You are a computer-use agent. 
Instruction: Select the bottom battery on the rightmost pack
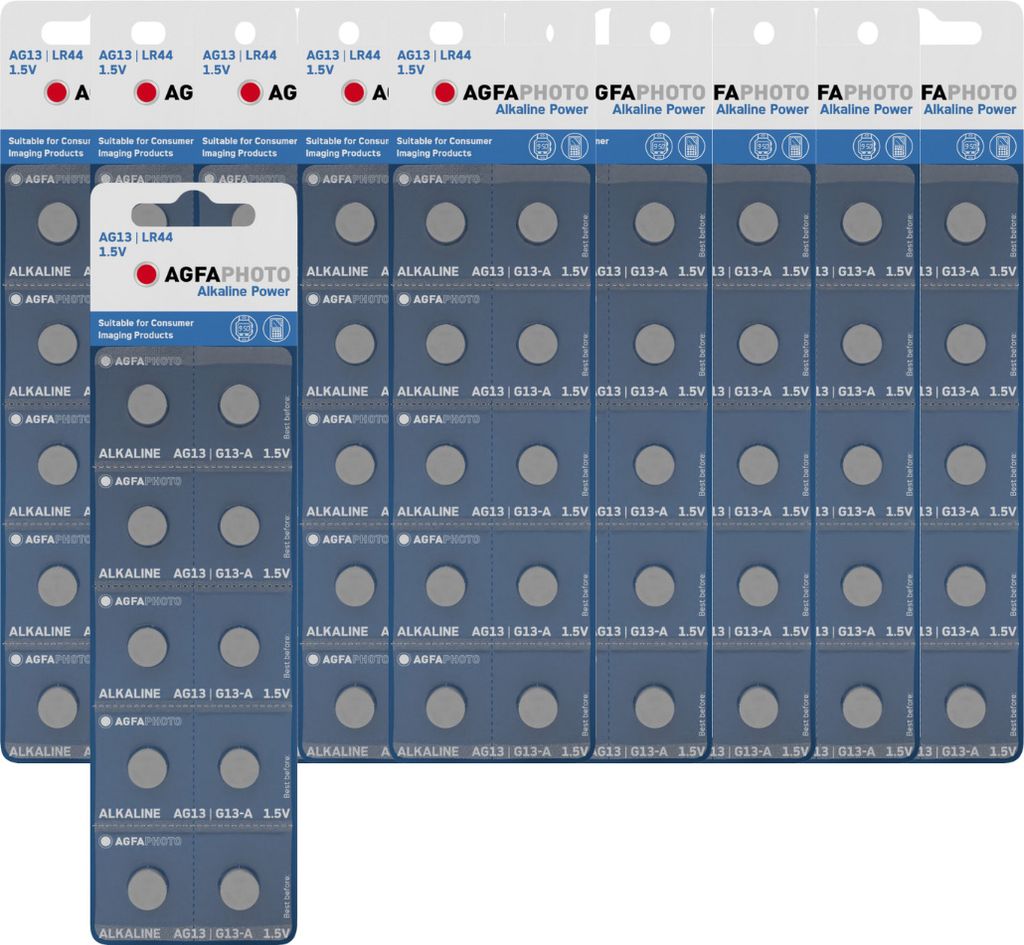pyautogui.click(x=965, y=706)
